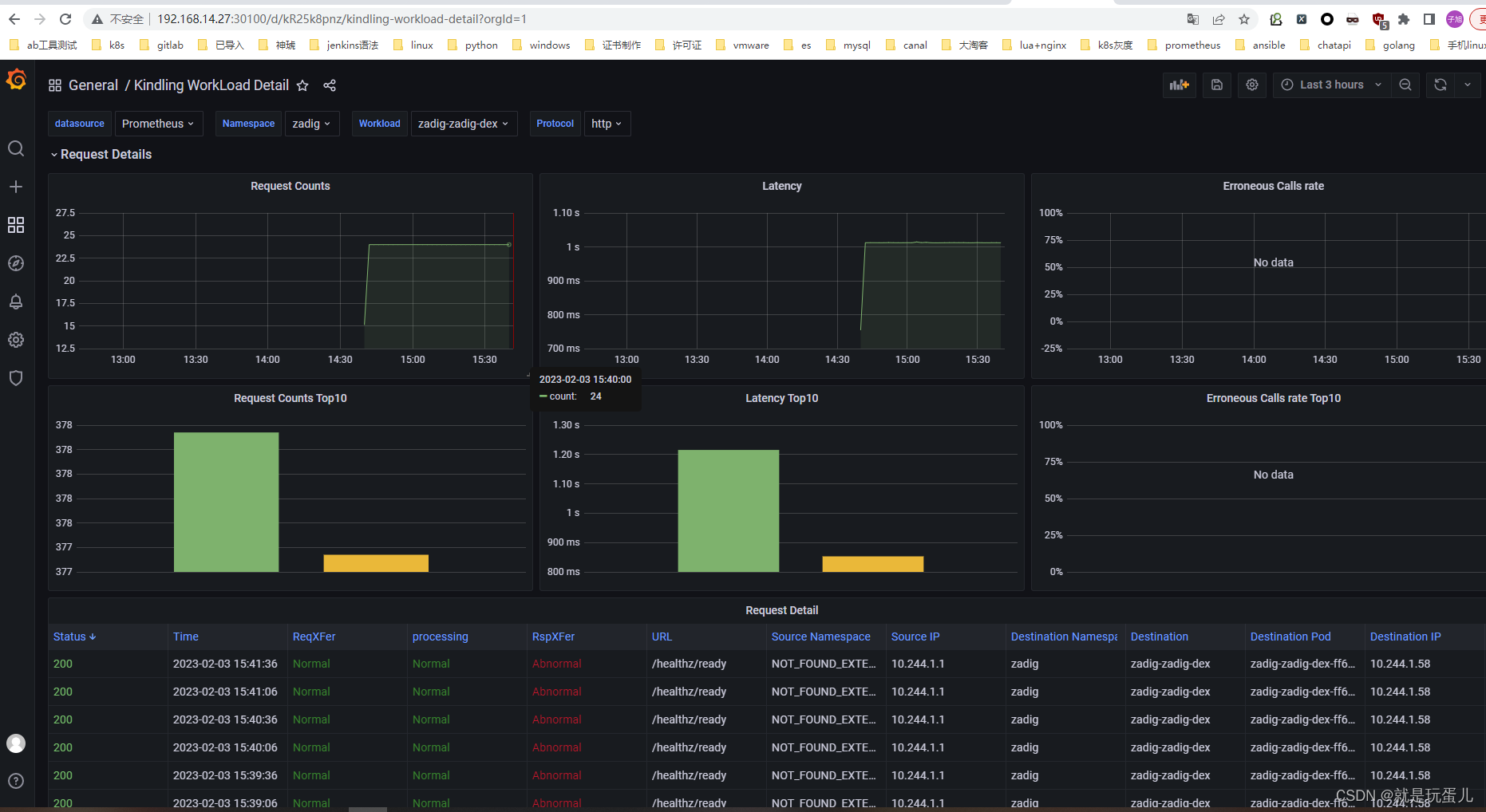Click the translate page icon in address bar

[1193, 19]
